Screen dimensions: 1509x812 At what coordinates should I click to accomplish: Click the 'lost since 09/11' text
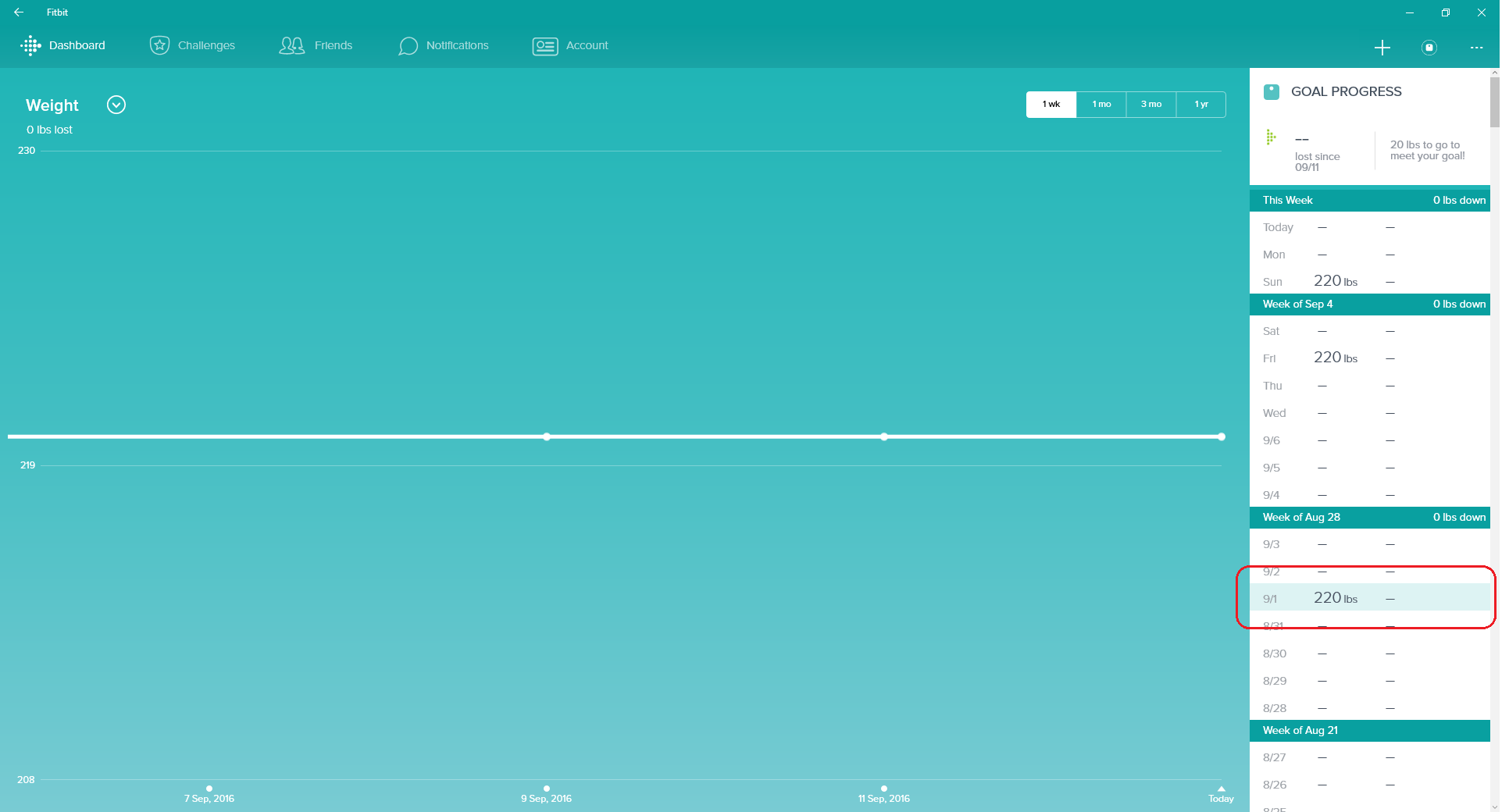(x=1317, y=162)
